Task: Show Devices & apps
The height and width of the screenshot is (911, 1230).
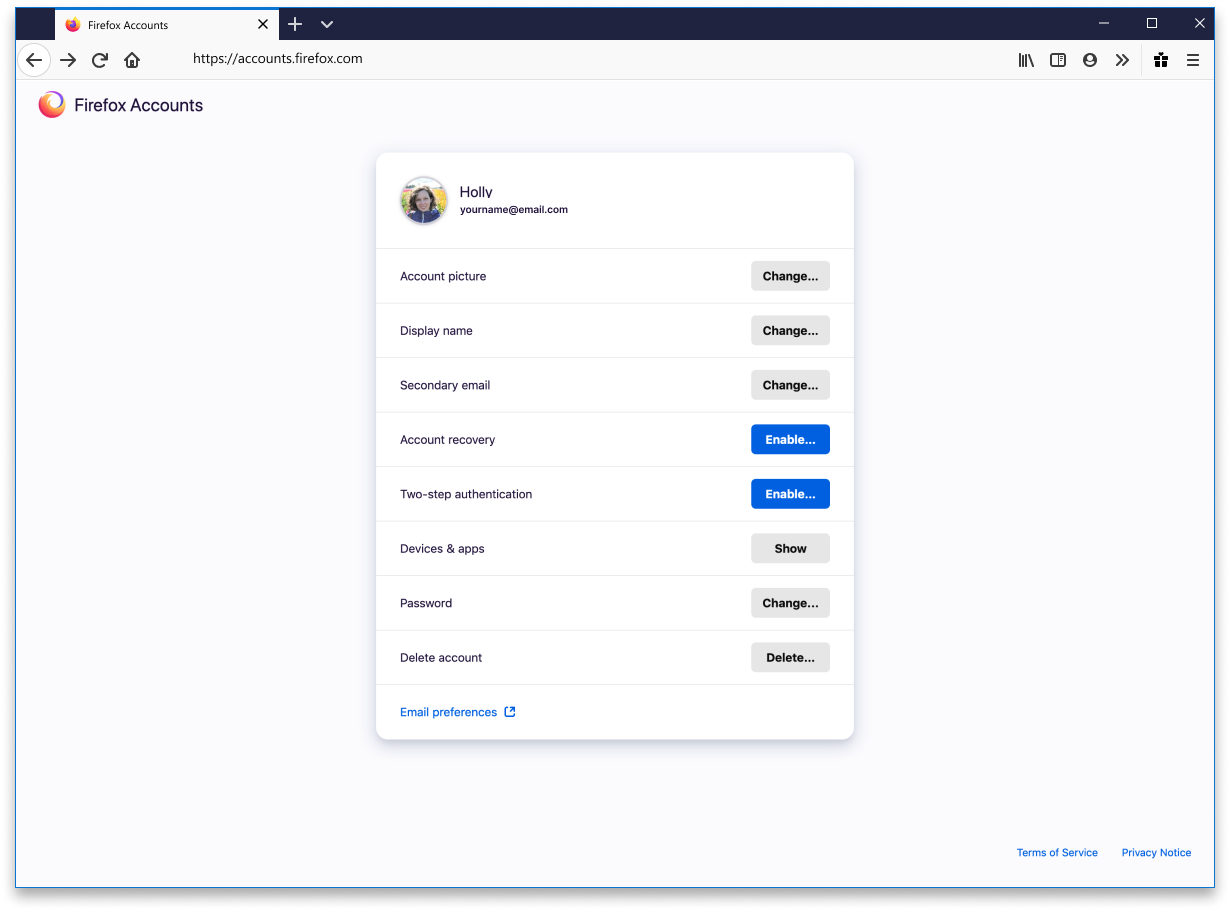Action: coord(790,549)
